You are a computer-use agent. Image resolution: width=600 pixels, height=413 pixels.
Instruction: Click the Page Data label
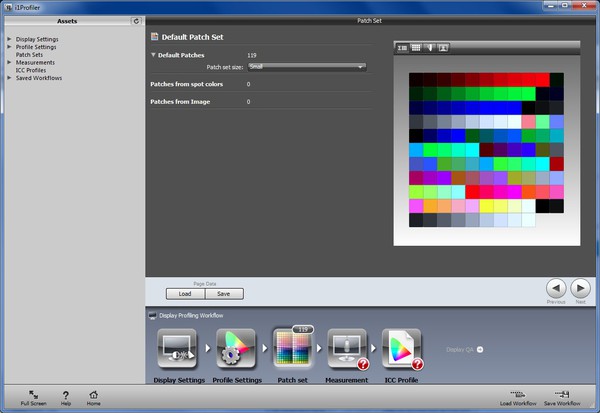[205, 284]
